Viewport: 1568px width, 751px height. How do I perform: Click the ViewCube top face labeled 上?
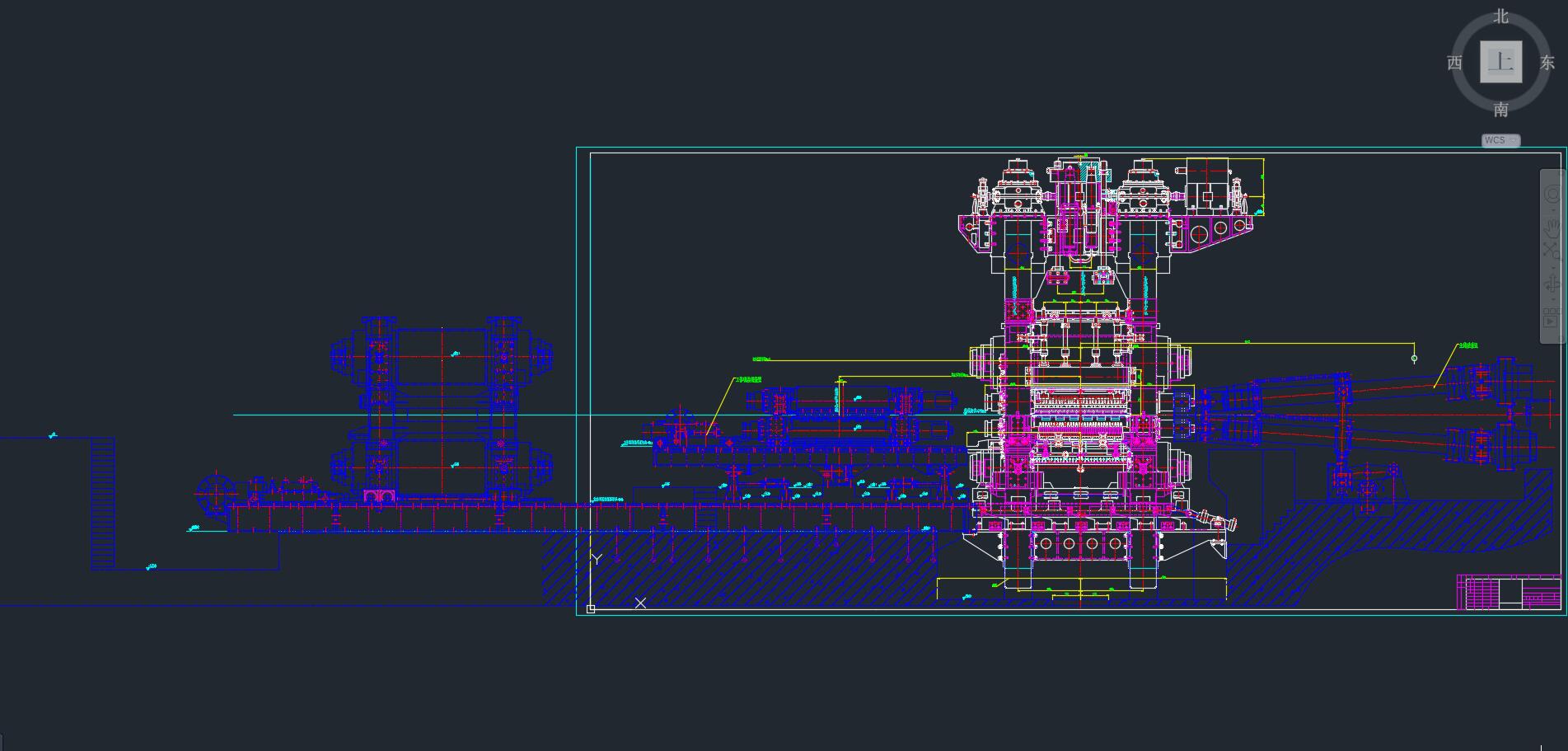1501,62
